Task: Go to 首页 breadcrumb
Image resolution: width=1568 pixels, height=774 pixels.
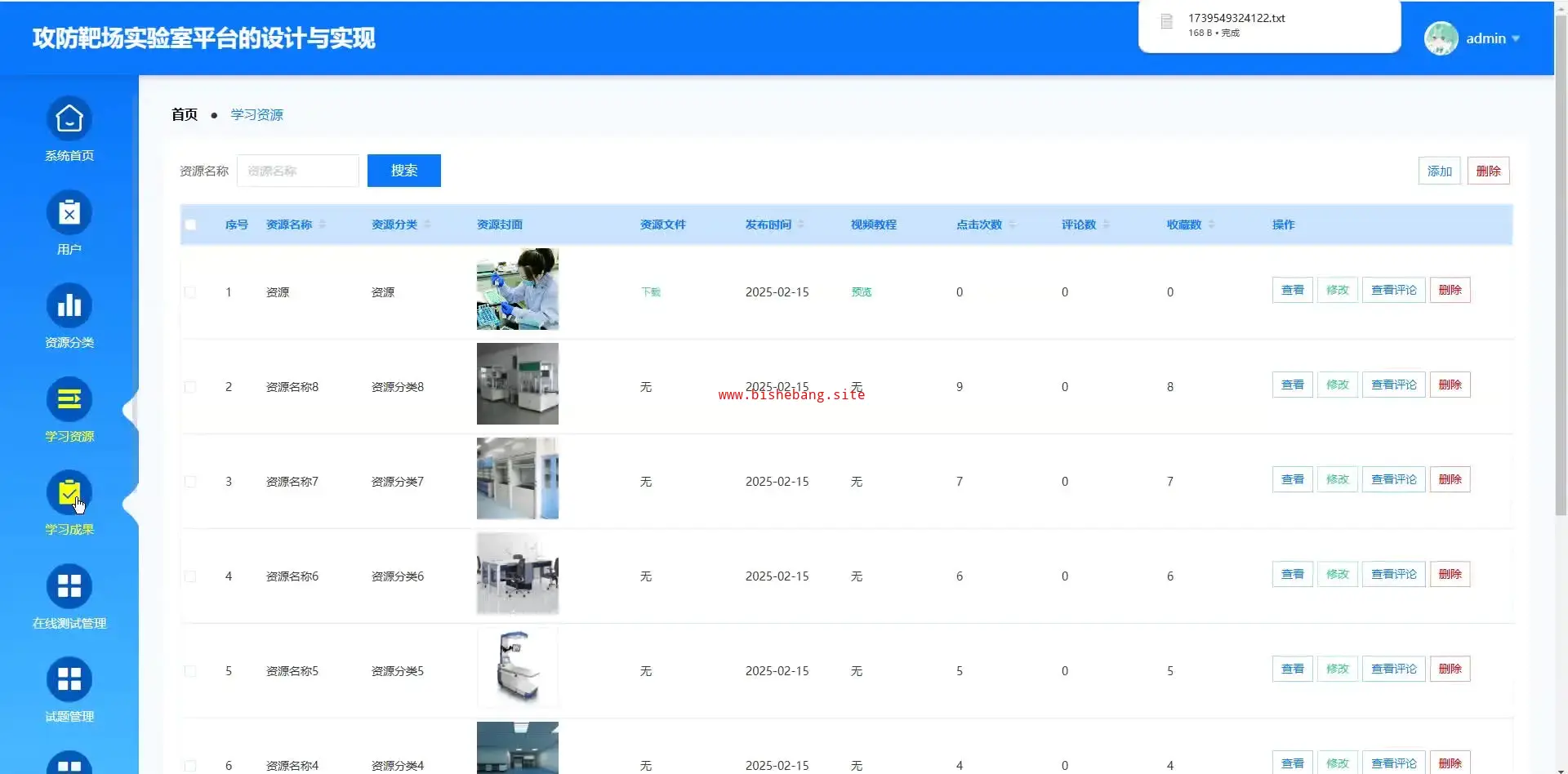Action: click(x=185, y=114)
